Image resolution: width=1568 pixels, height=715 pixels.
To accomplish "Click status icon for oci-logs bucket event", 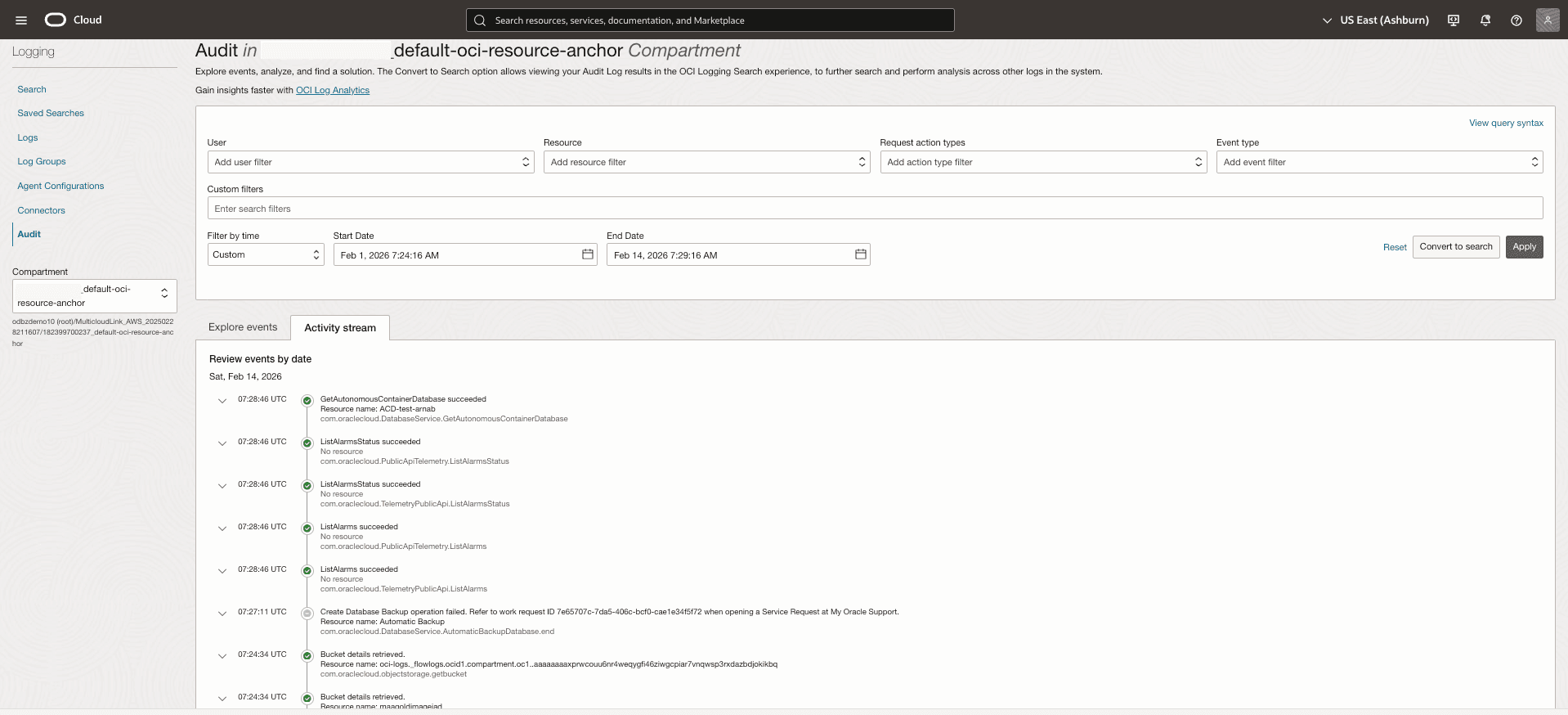I will point(307,656).
